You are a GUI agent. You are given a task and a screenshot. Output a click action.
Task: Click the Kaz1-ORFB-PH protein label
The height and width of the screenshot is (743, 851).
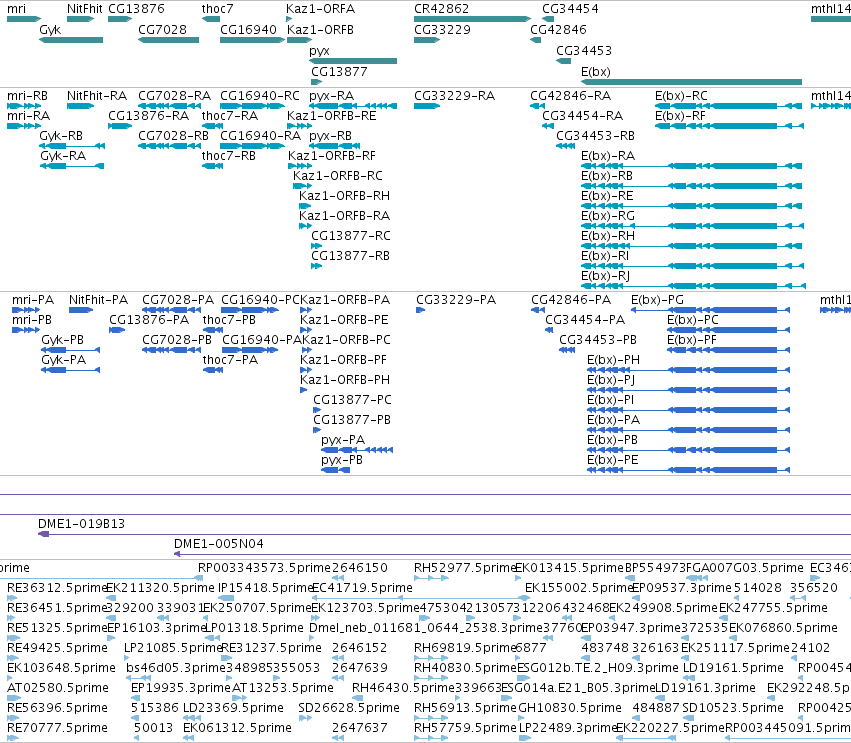345,380
